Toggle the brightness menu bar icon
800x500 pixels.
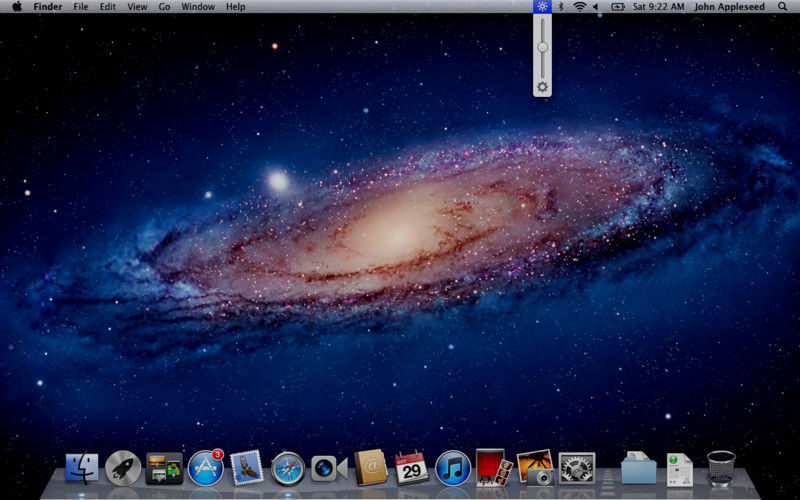coord(542,6)
